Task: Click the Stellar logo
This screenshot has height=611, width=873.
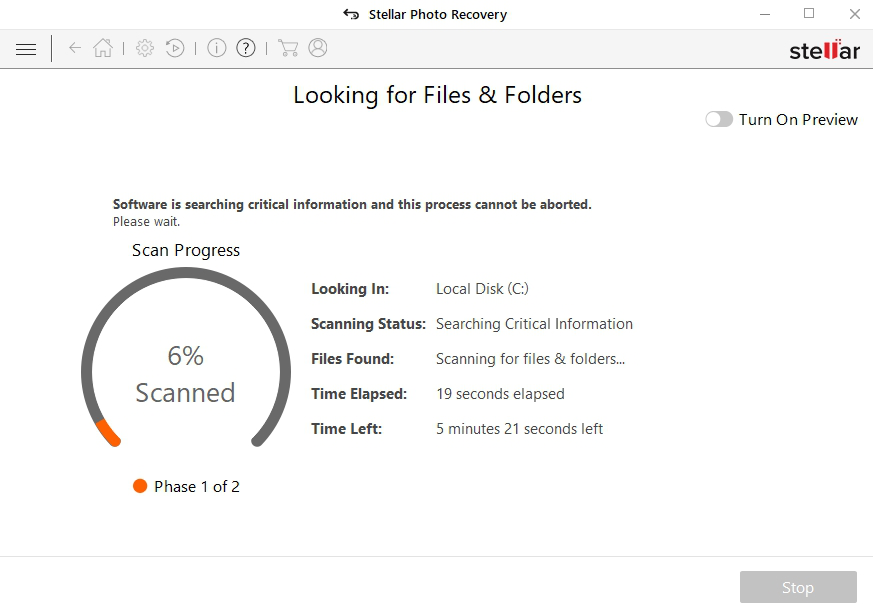Action: pyautogui.click(x=825, y=50)
